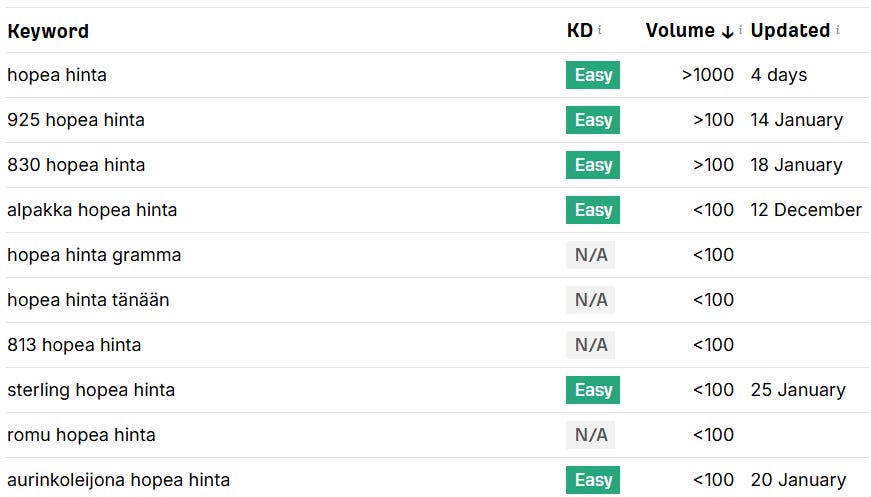Click N/A badge for '813 hopea hinta'

590,345
